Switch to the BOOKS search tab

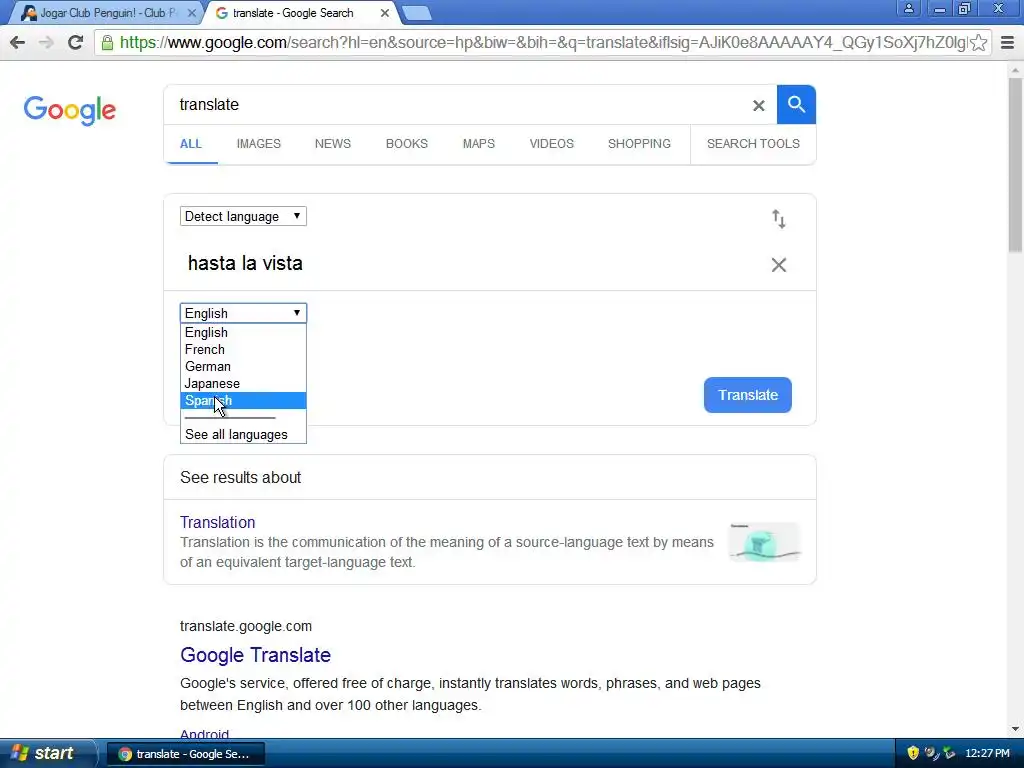coord(406,144)
